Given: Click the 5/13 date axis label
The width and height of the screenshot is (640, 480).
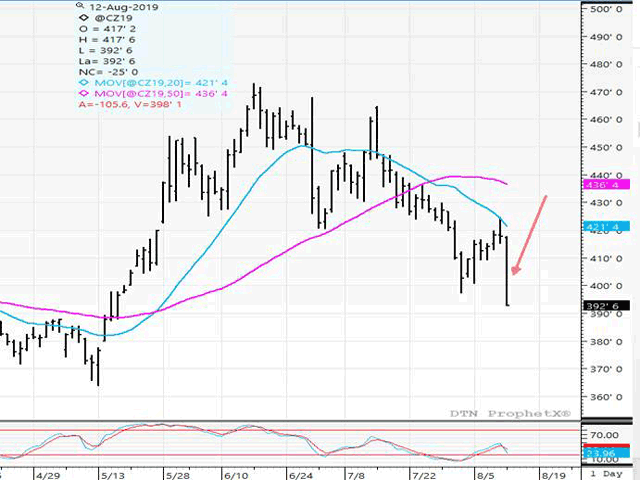Looking at the screenshot, I should [113, 476].
